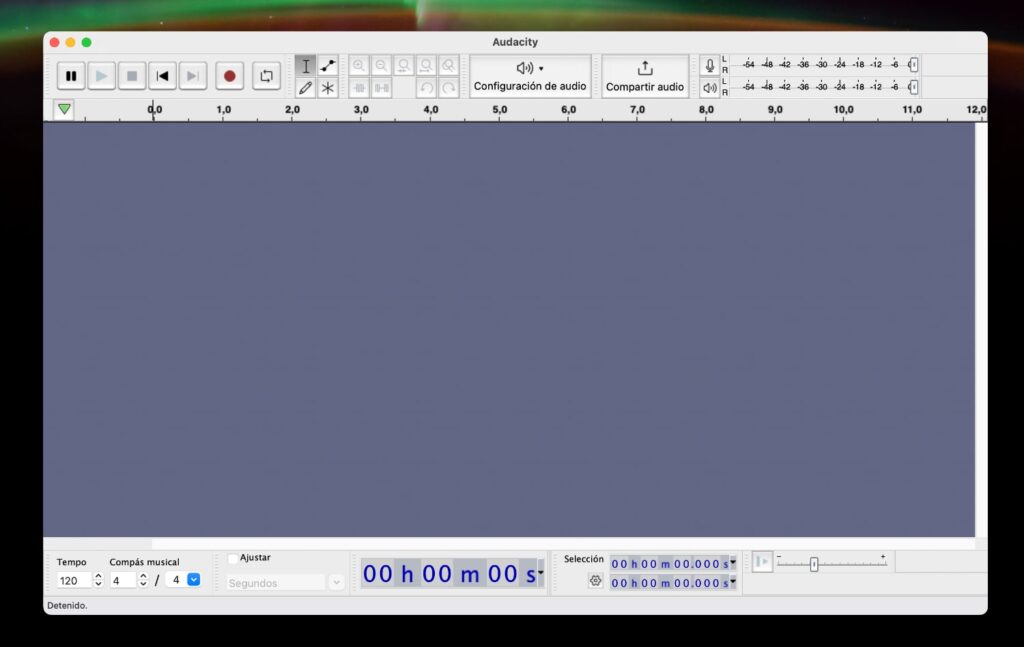
Task: Click the Redo icon
Action: pyautogui.click(x=447, y=88)
